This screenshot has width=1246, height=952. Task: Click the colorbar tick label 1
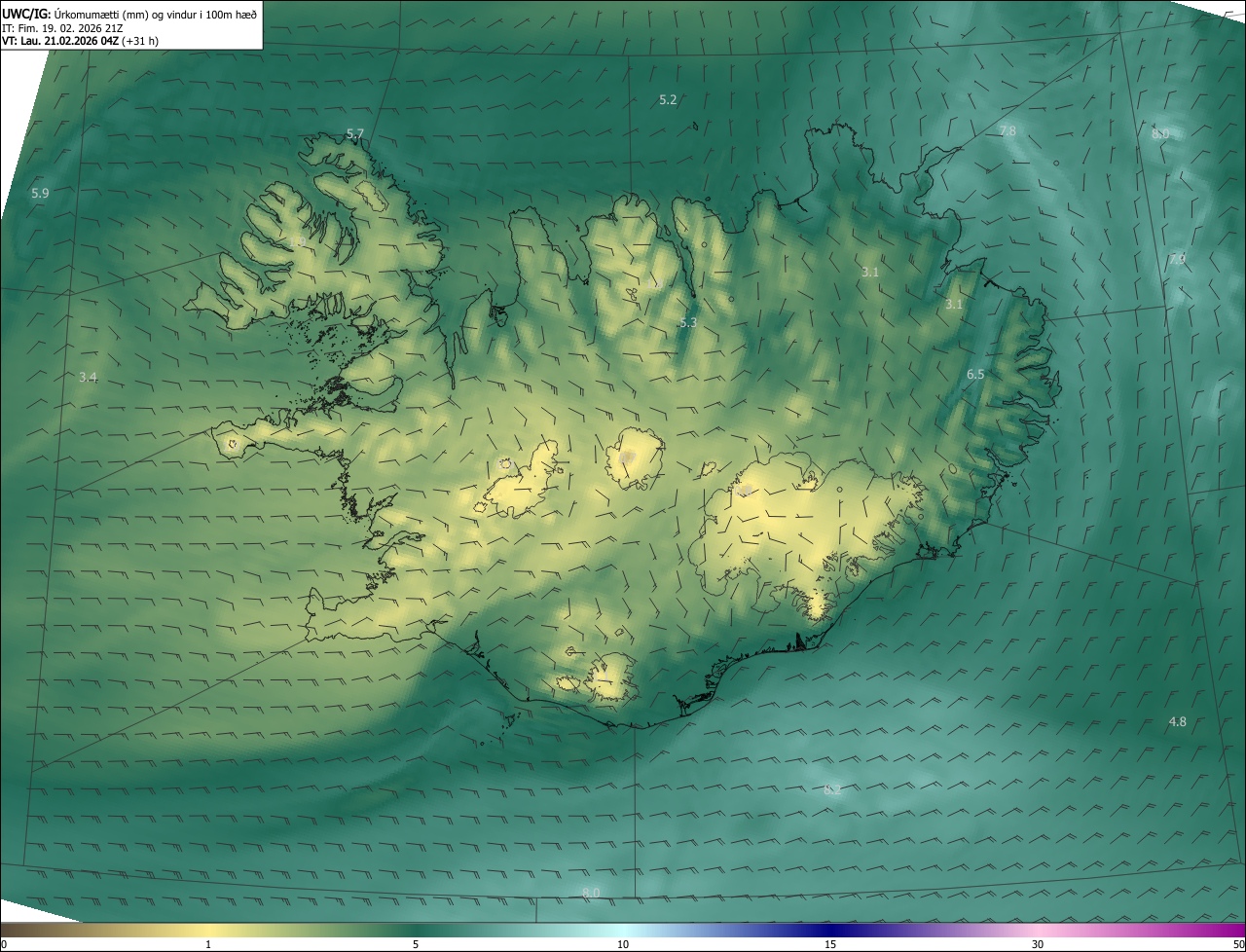(208, 944)
